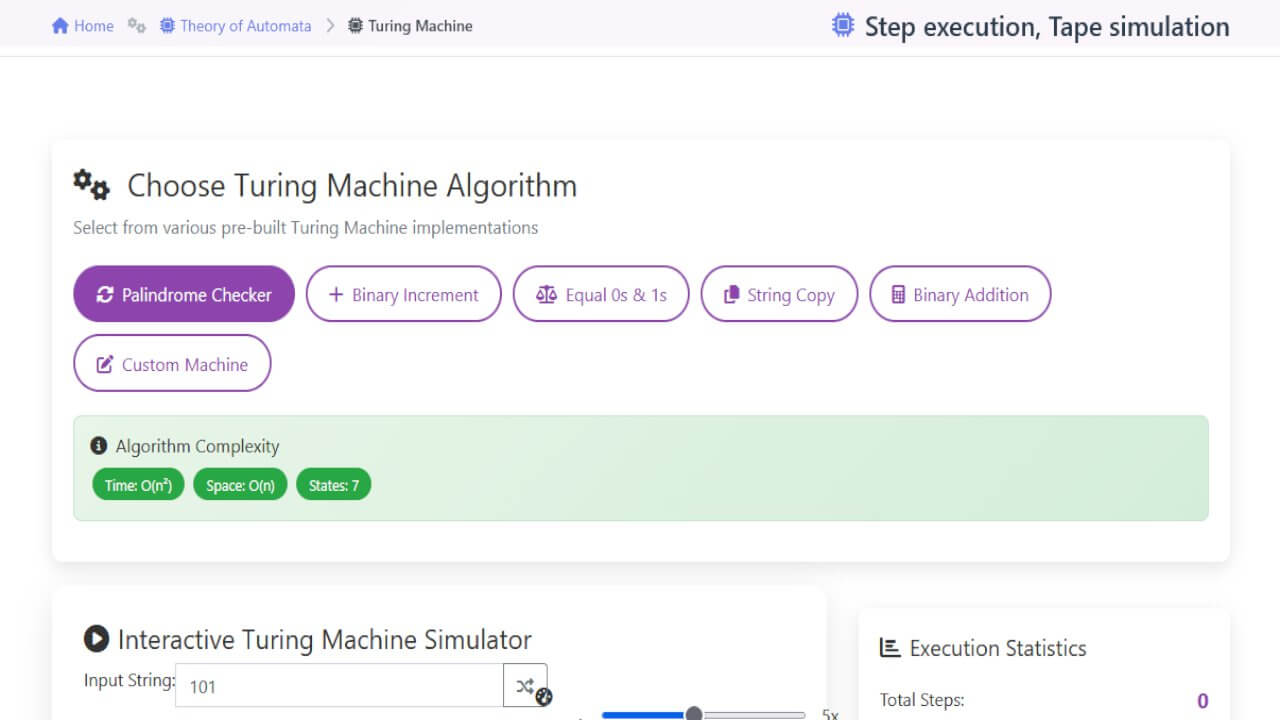The height and width of the screenshot is (720, 1280).
Task: Click the chart icon beside Execution Statistics
Action: (890, 648)
